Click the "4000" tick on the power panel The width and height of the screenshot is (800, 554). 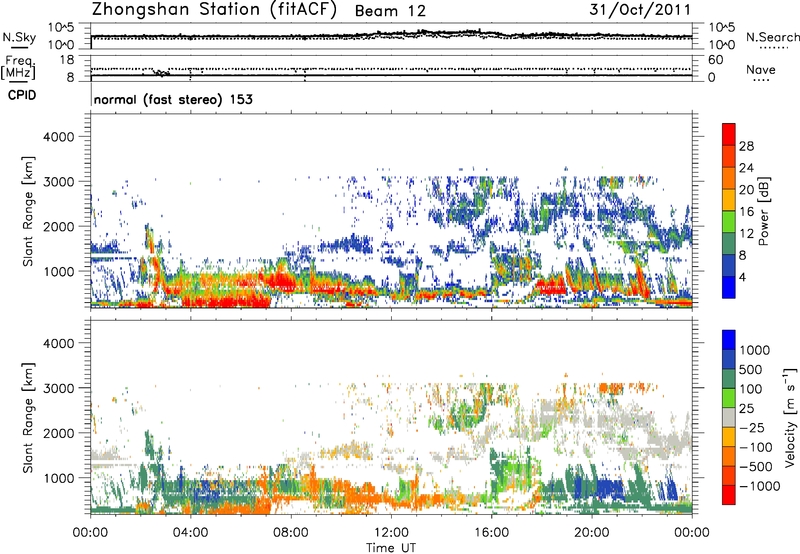click(58, 137)
